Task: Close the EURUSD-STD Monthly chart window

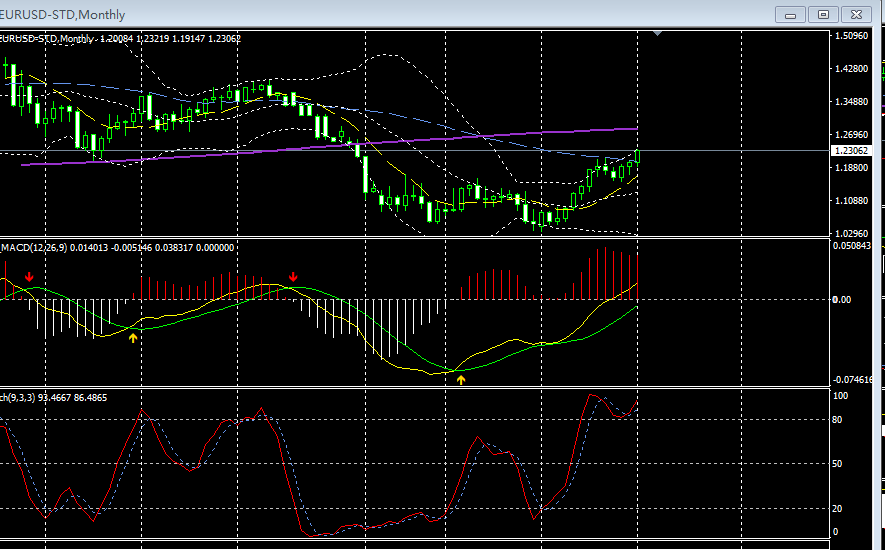Action: coord(856,14)
